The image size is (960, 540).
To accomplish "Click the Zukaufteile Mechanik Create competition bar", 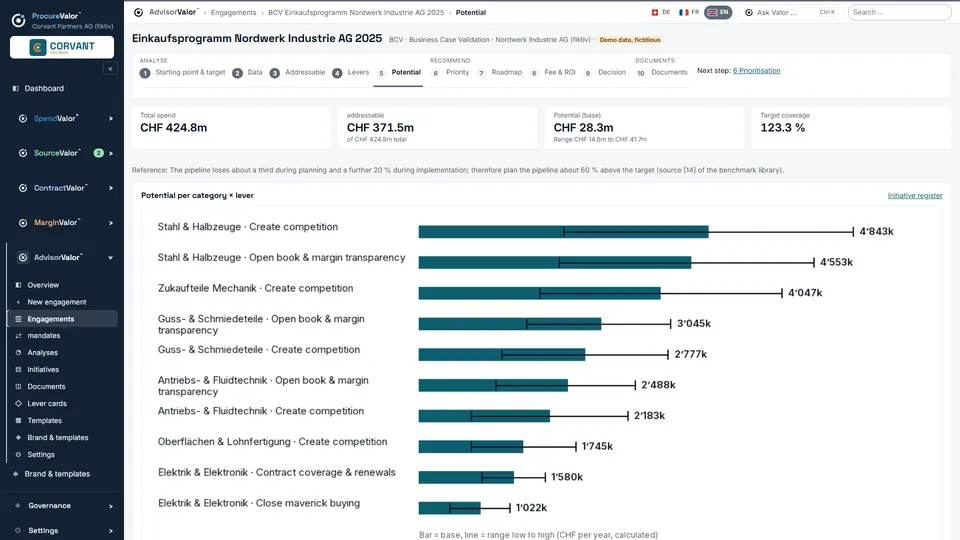I will point(539,293).
